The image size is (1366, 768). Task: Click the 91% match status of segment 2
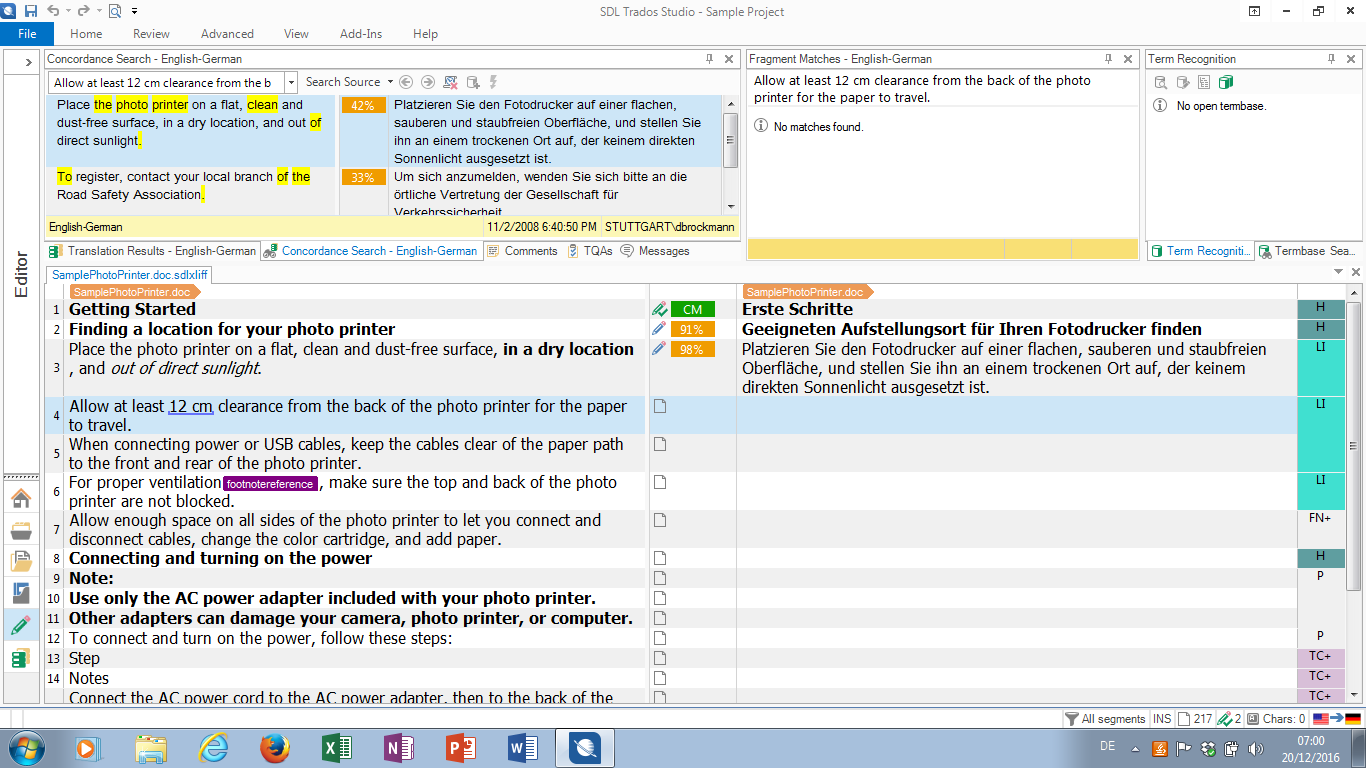(692, 329)
